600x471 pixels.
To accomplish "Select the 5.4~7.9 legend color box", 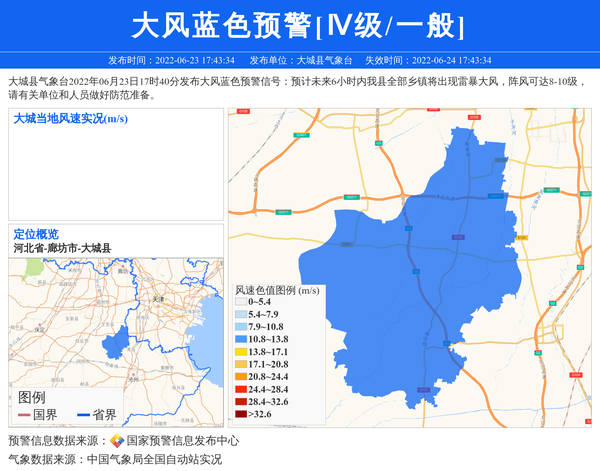I will [240, 314].
